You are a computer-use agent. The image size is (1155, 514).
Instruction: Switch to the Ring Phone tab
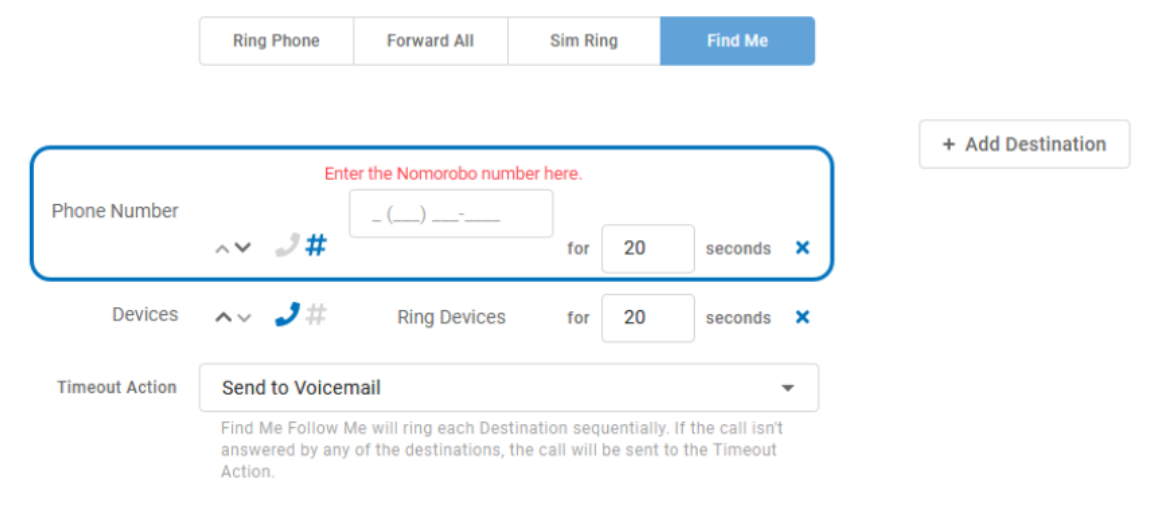point(276,41)
